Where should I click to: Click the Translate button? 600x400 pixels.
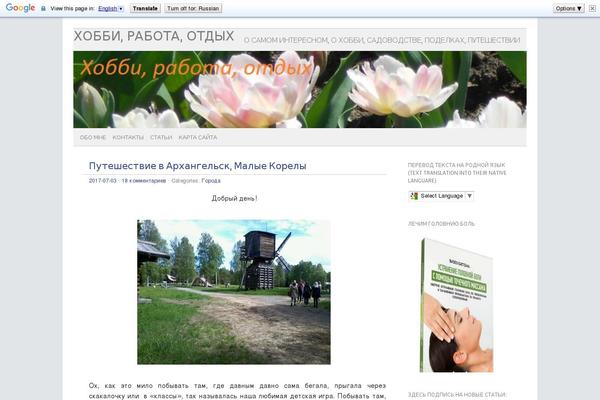(x=145, y=8)
